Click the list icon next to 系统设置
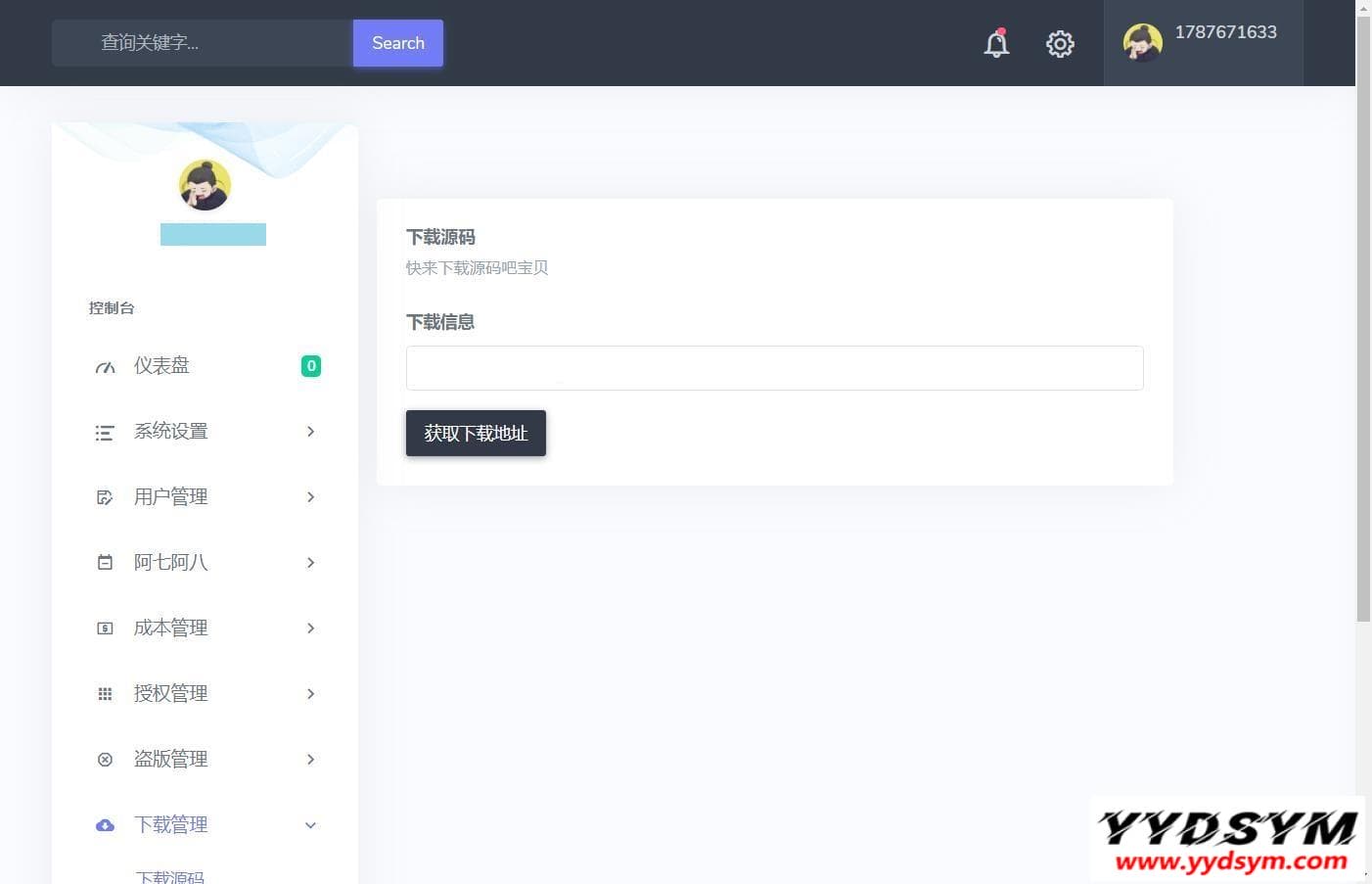This screenshot has height=884, width=1372. pos(105,433)
